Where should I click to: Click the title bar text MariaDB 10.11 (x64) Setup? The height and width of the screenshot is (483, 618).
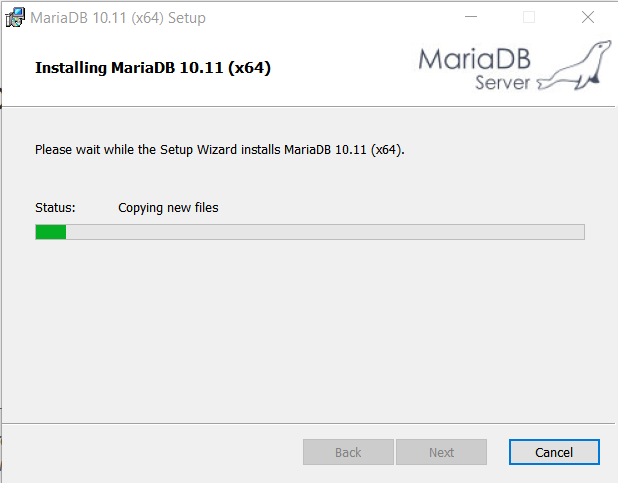[118, 18]
